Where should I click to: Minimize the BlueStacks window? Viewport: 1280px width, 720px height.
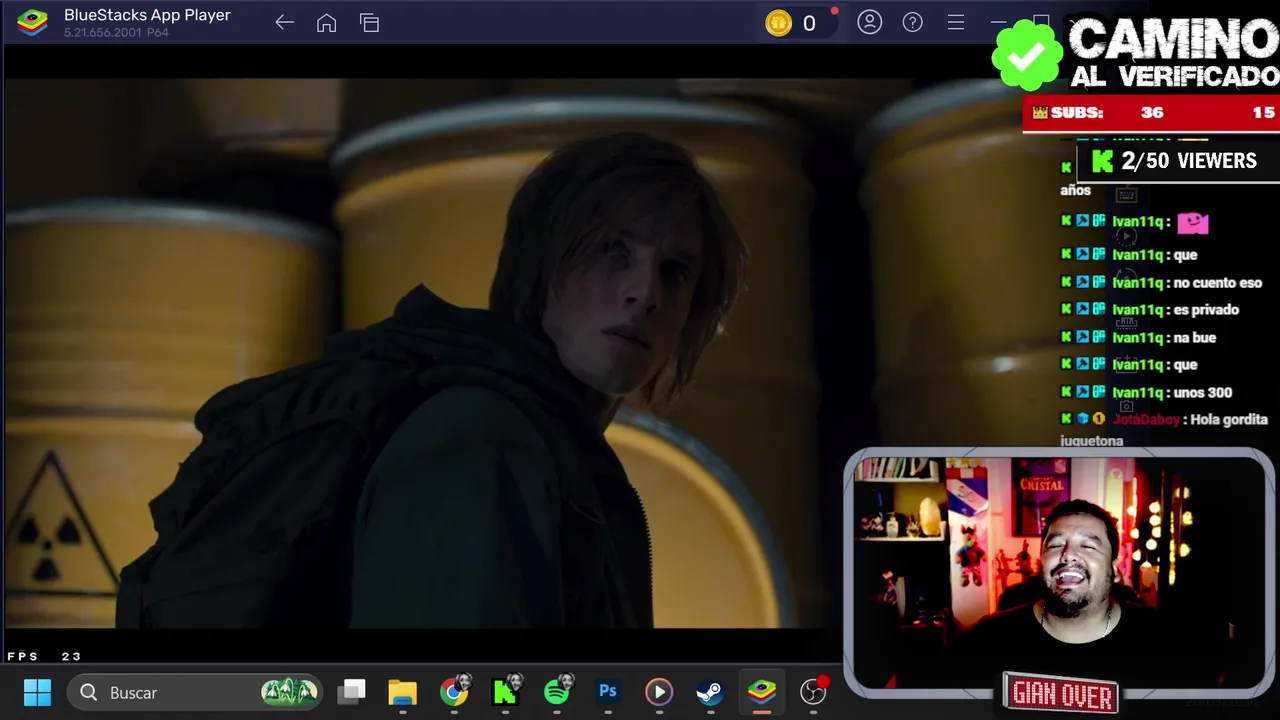click(998, 22)
